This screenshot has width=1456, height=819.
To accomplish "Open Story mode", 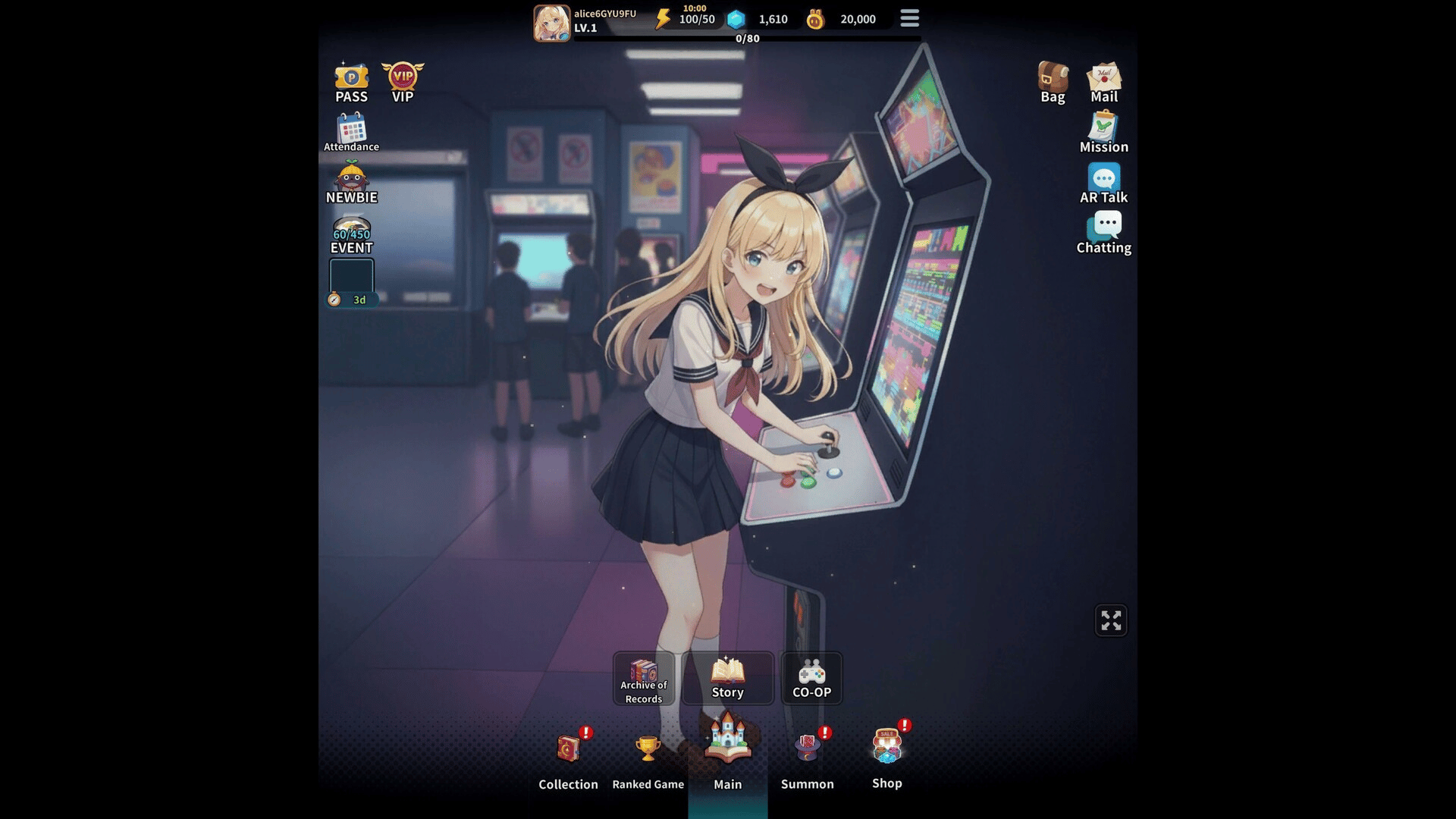I will coord(727,679).
